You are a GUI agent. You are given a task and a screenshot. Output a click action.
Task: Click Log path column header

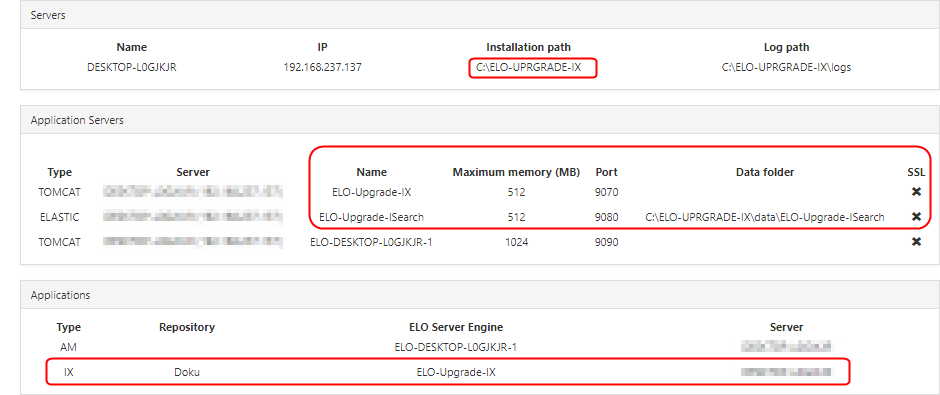[x=787, y=47]
